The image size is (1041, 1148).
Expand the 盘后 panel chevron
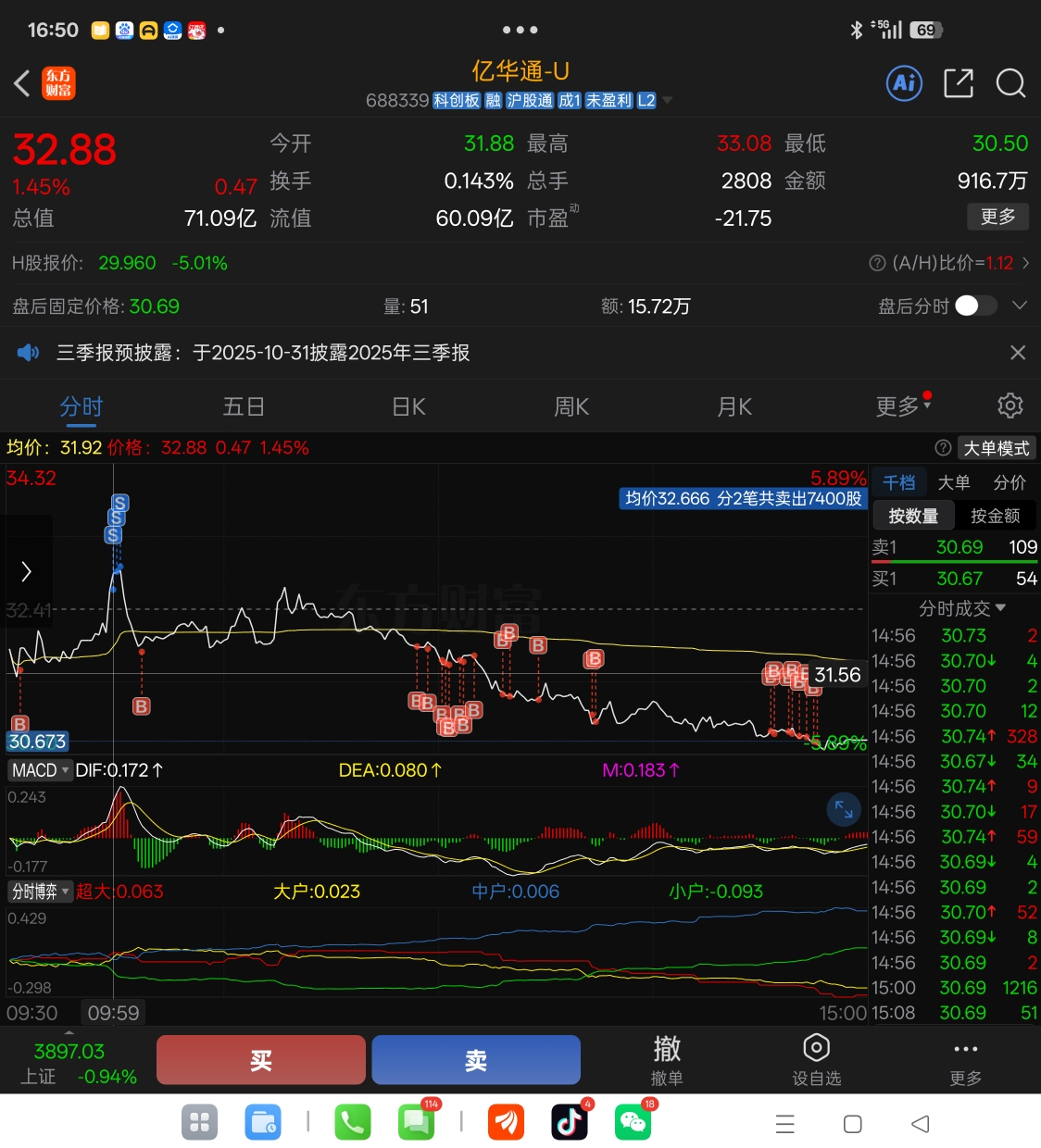(1020, 306)
